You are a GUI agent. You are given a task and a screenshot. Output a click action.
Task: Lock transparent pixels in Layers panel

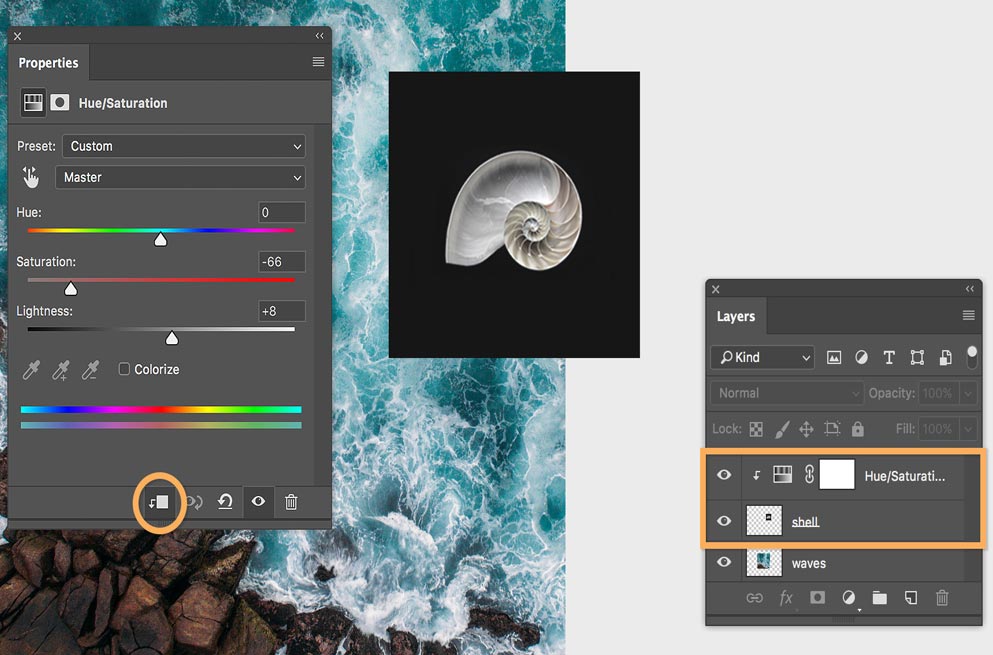coord(756,429)
